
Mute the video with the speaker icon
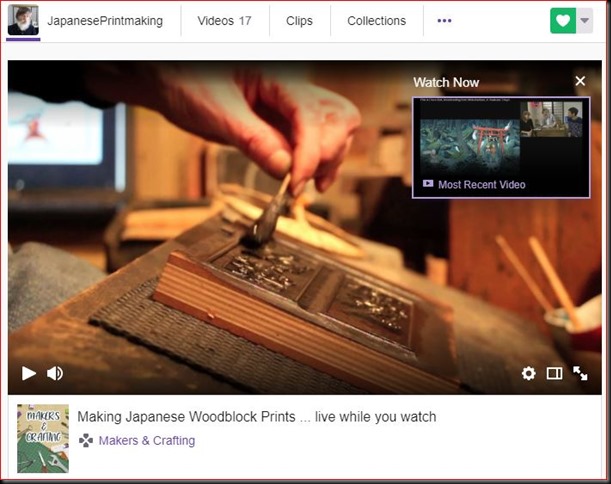pyautogui.click(x=55, y=373)
